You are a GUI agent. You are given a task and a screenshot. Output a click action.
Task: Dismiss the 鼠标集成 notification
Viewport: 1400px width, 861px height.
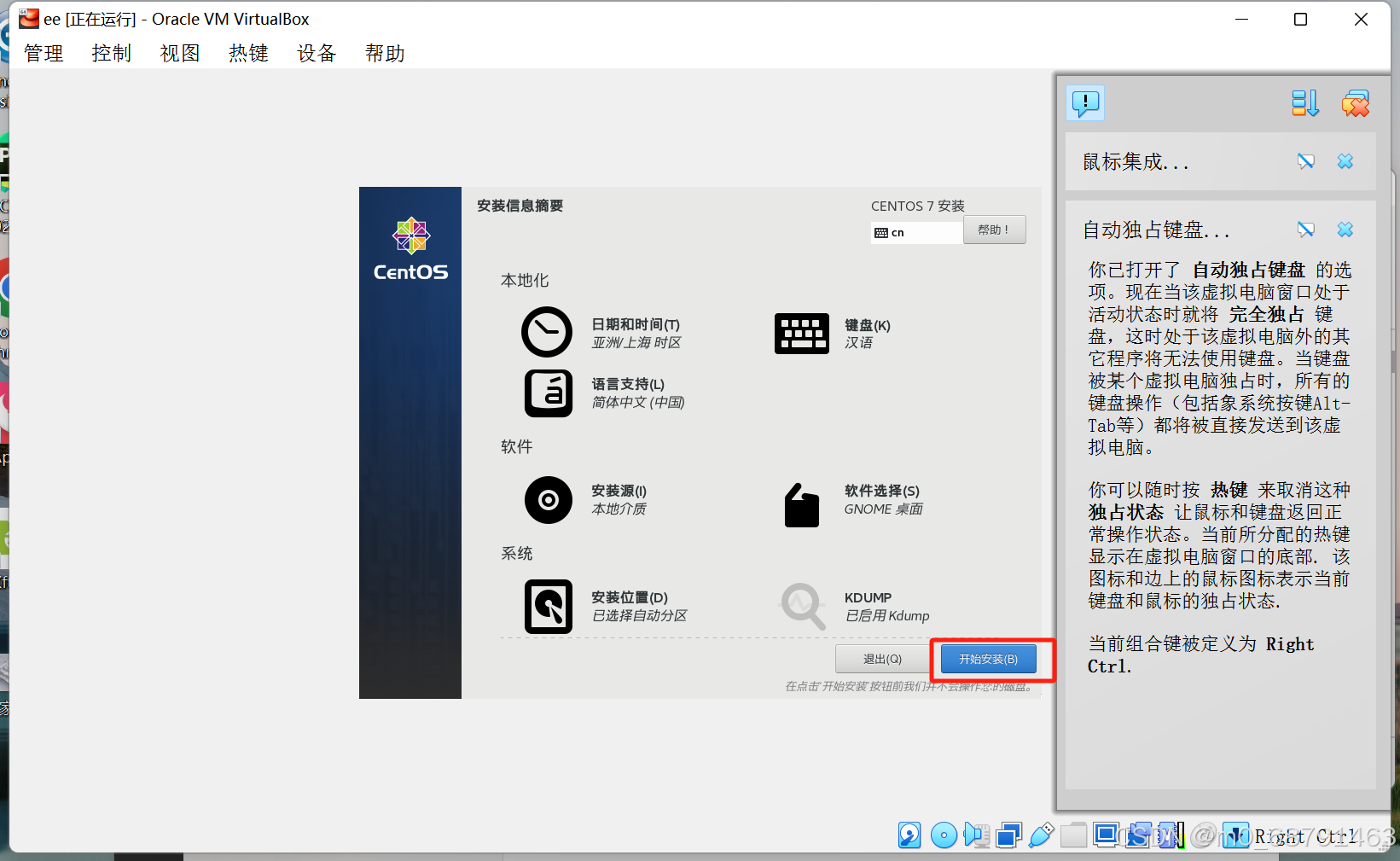coord(1345,161)
